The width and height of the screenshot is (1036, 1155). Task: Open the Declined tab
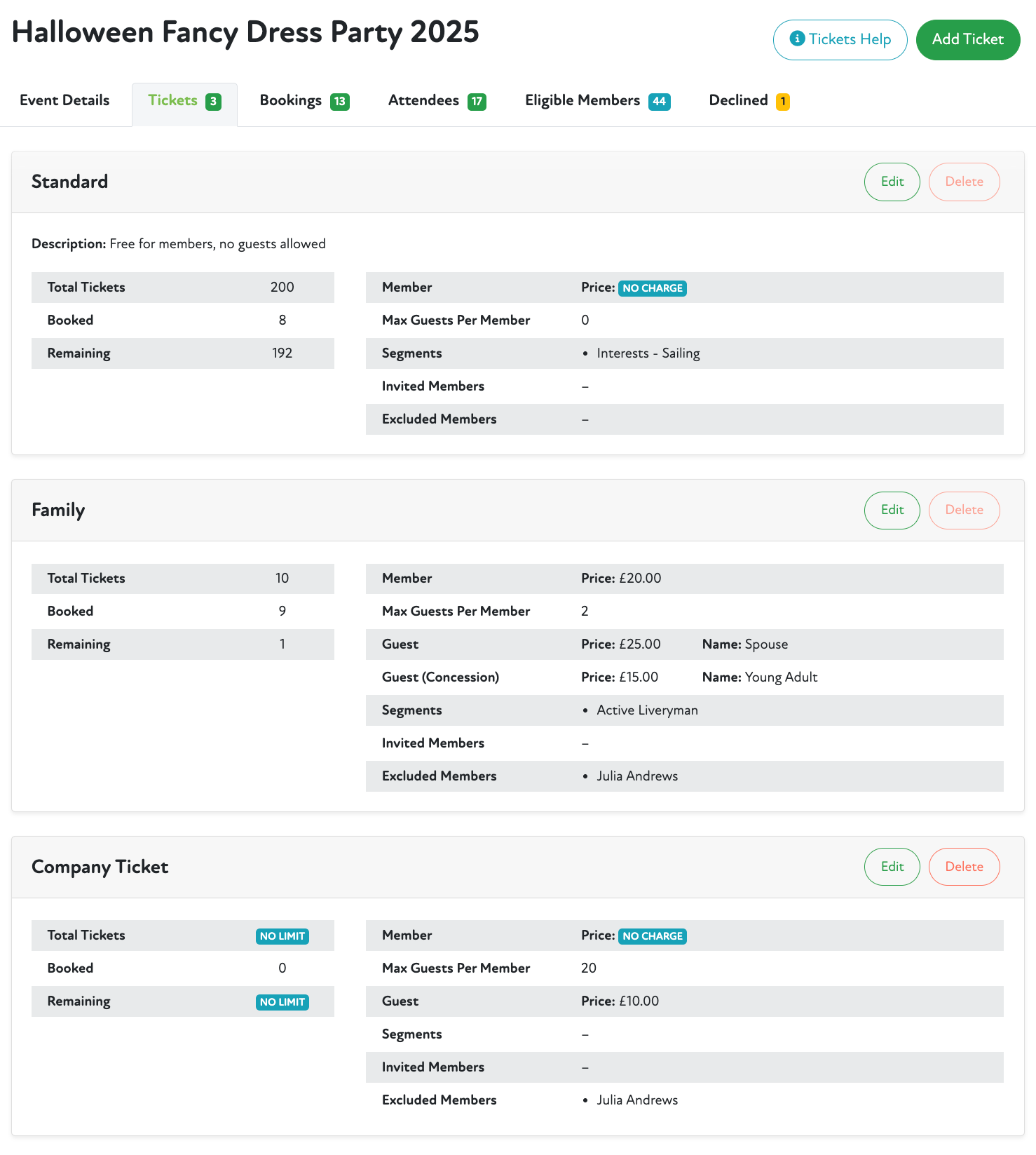[x=748, y=101]
